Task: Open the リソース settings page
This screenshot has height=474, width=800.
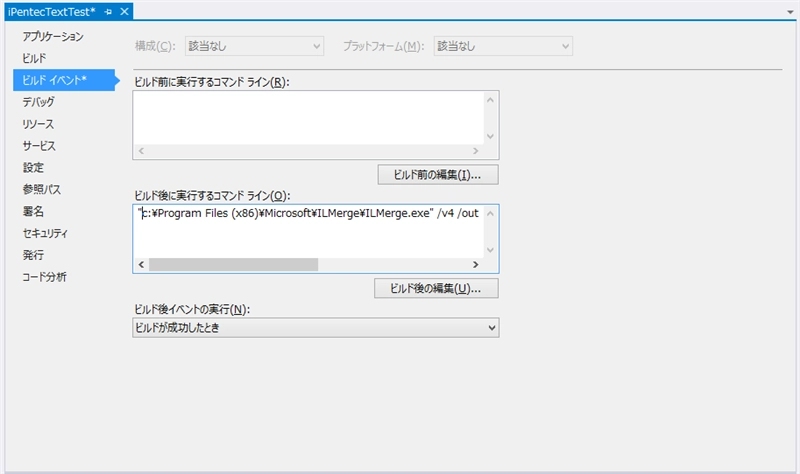Action: point(38,124)
